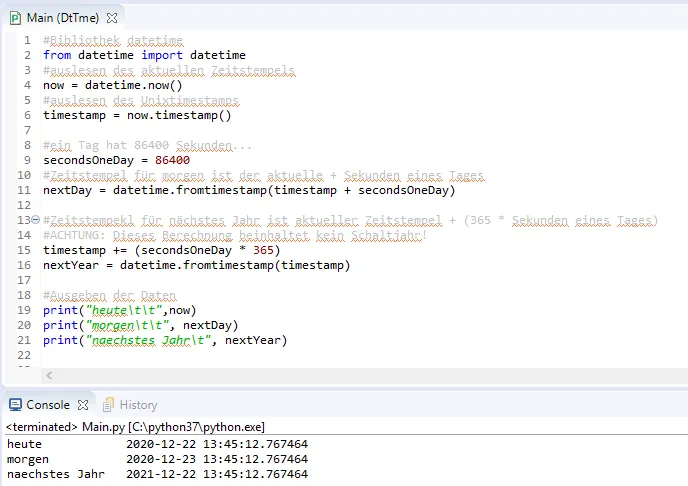Click the Python file icon on Main tab
The width and height of the screenshot is (688, 486).
15,18
